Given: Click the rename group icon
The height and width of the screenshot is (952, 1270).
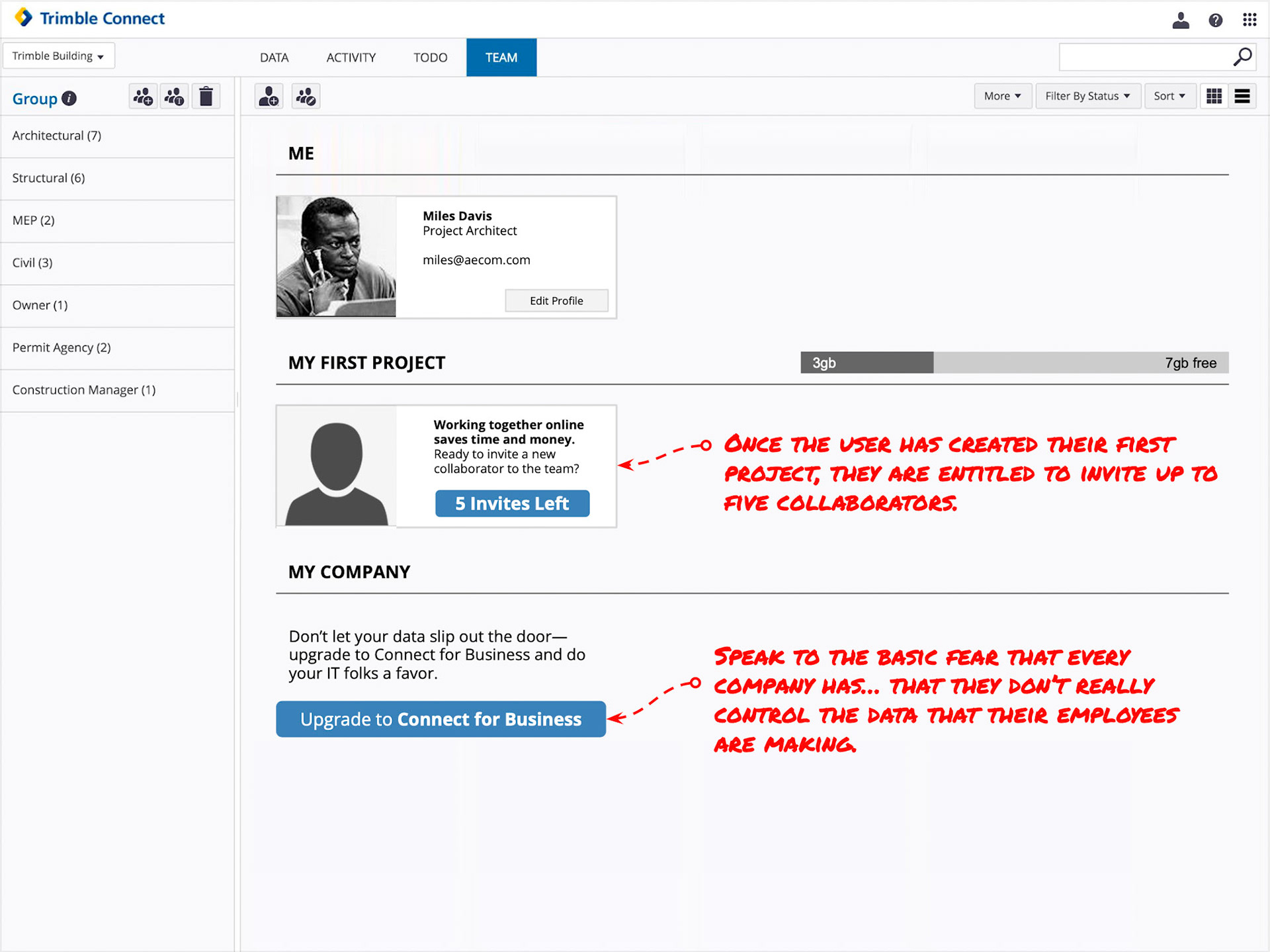Looking at the screenshot, I should click(175, 97).
